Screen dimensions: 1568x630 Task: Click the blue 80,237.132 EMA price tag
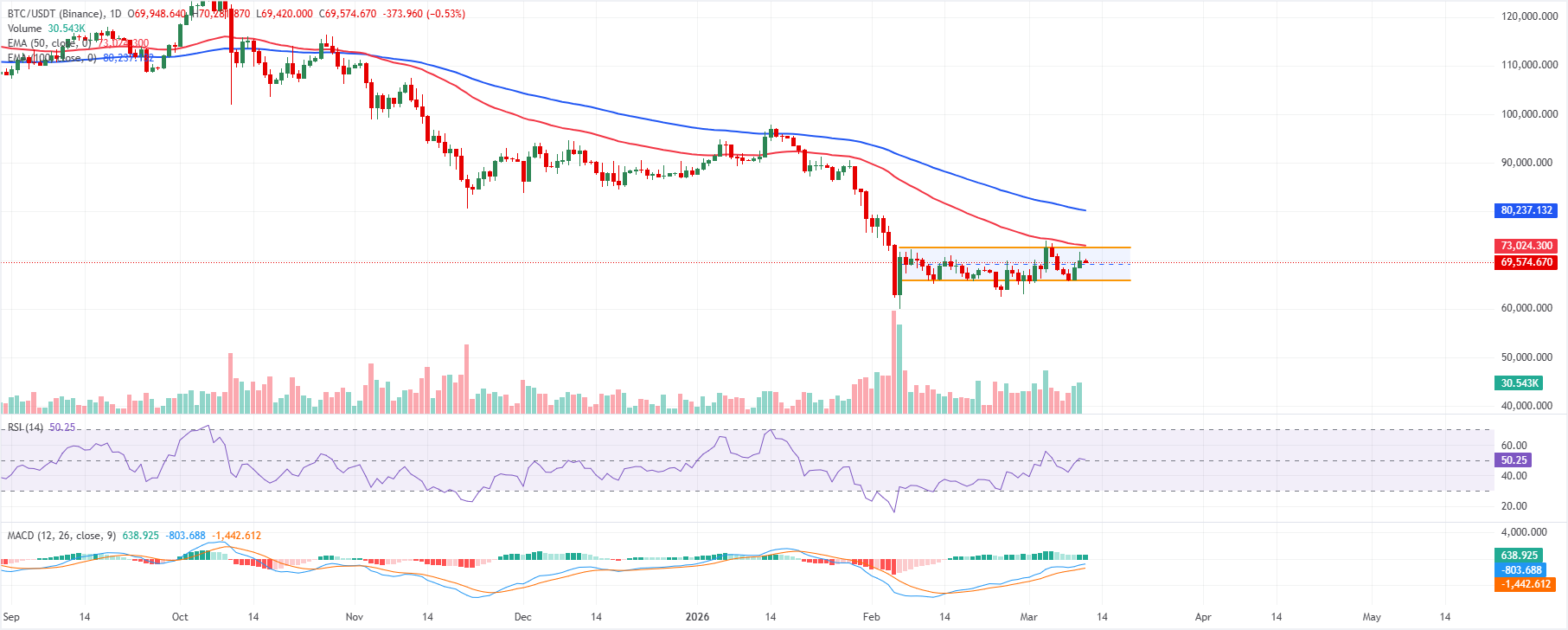point(1526,210)
